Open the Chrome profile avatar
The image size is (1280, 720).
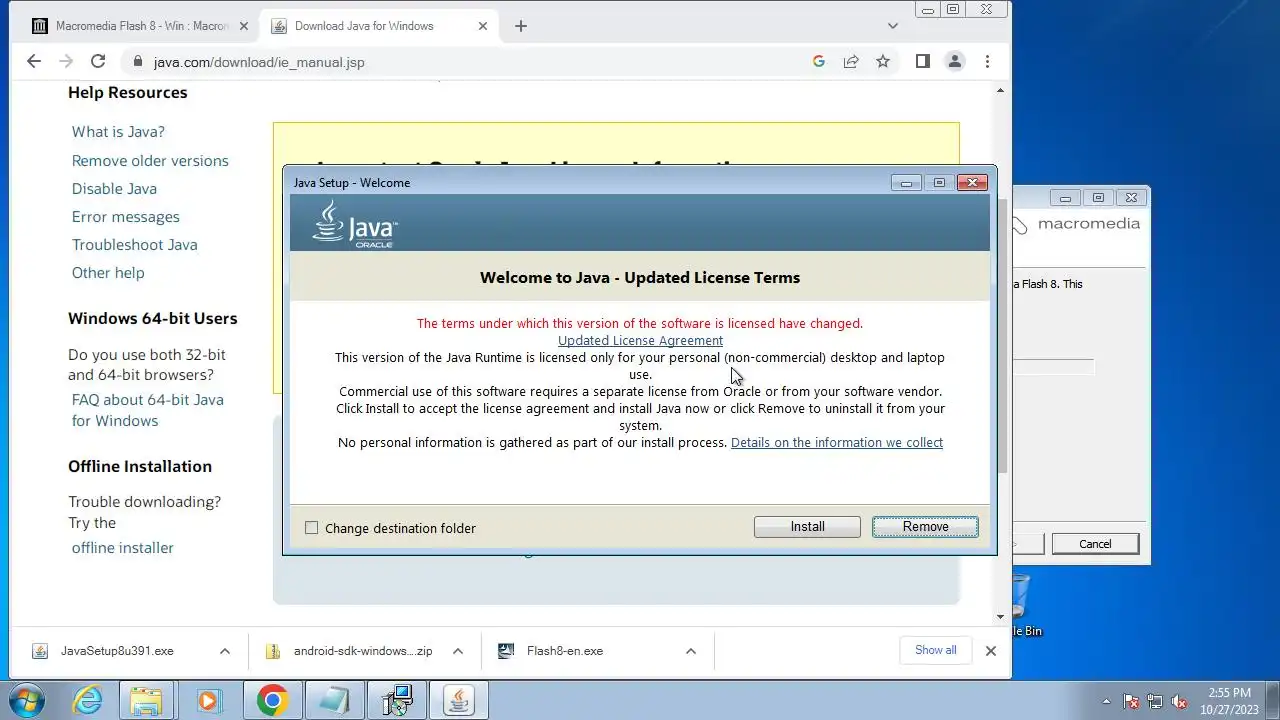(955, 62)
